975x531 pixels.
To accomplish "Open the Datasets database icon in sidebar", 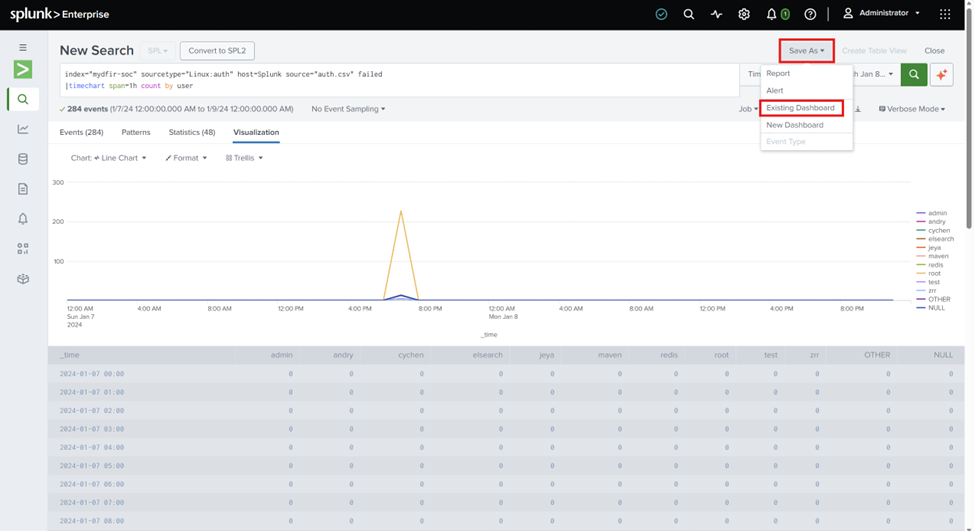I will click(x=23, y=159).
